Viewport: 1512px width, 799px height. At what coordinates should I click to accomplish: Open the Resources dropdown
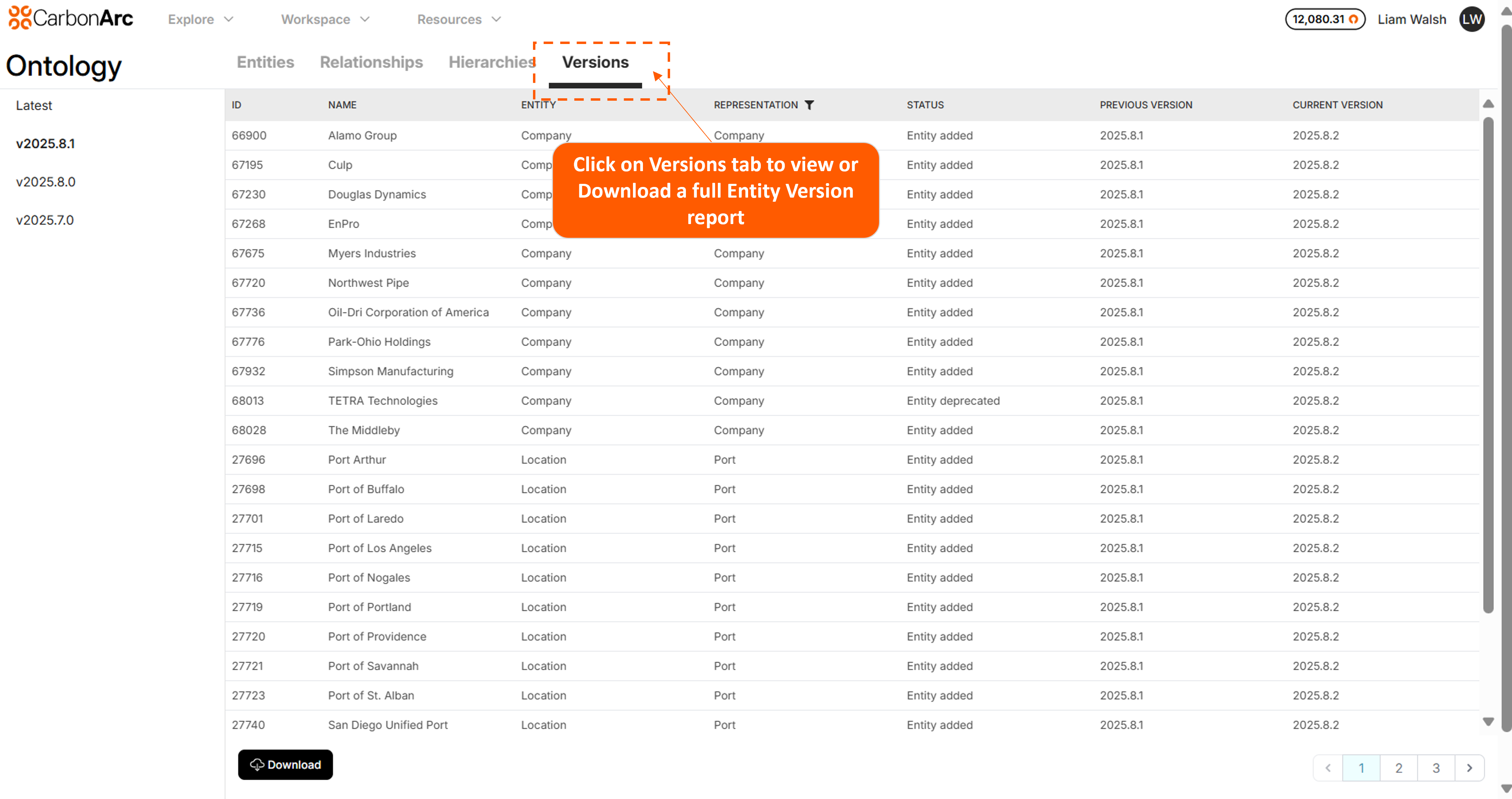click(459, 19)
